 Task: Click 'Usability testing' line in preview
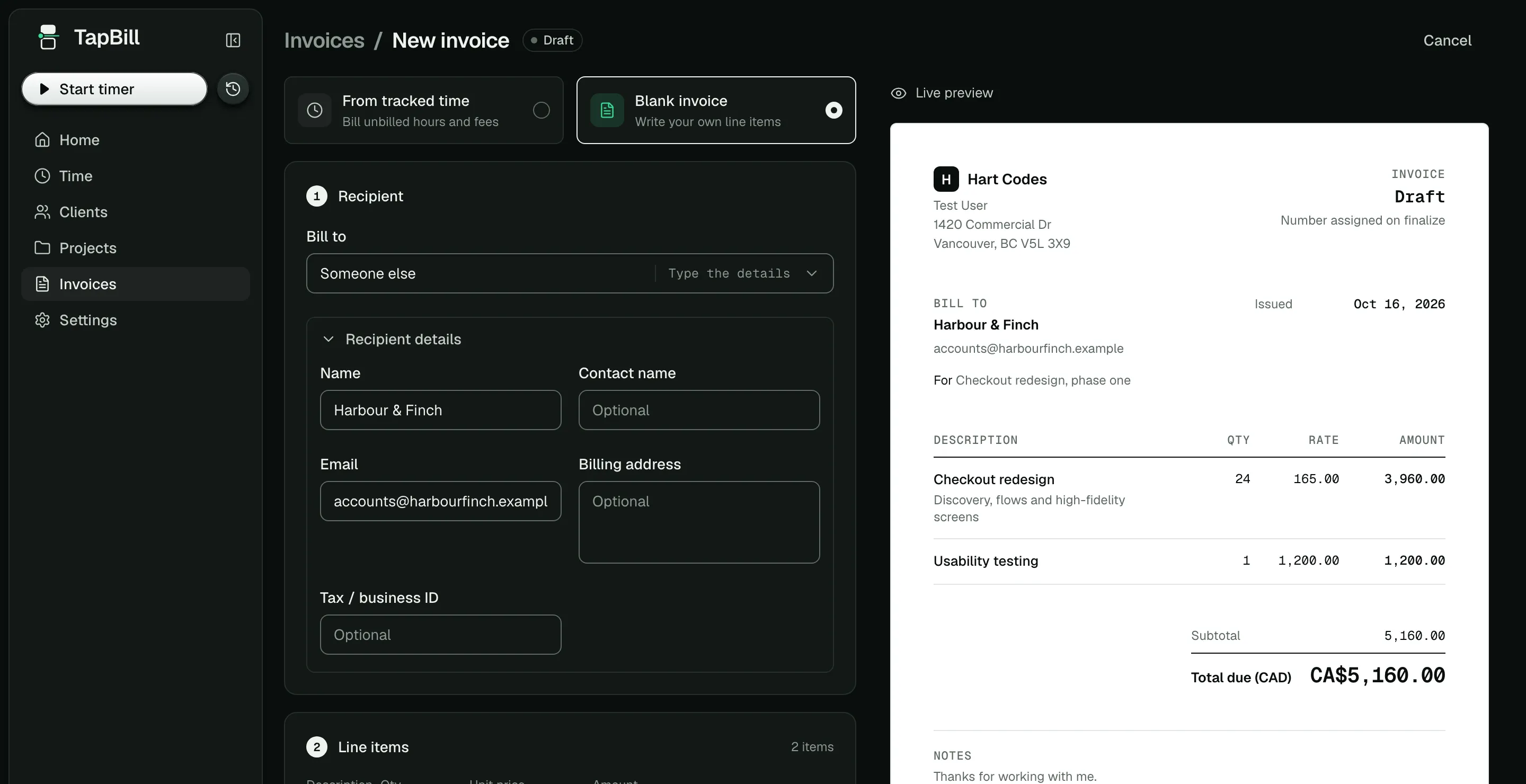coord(986,561)
